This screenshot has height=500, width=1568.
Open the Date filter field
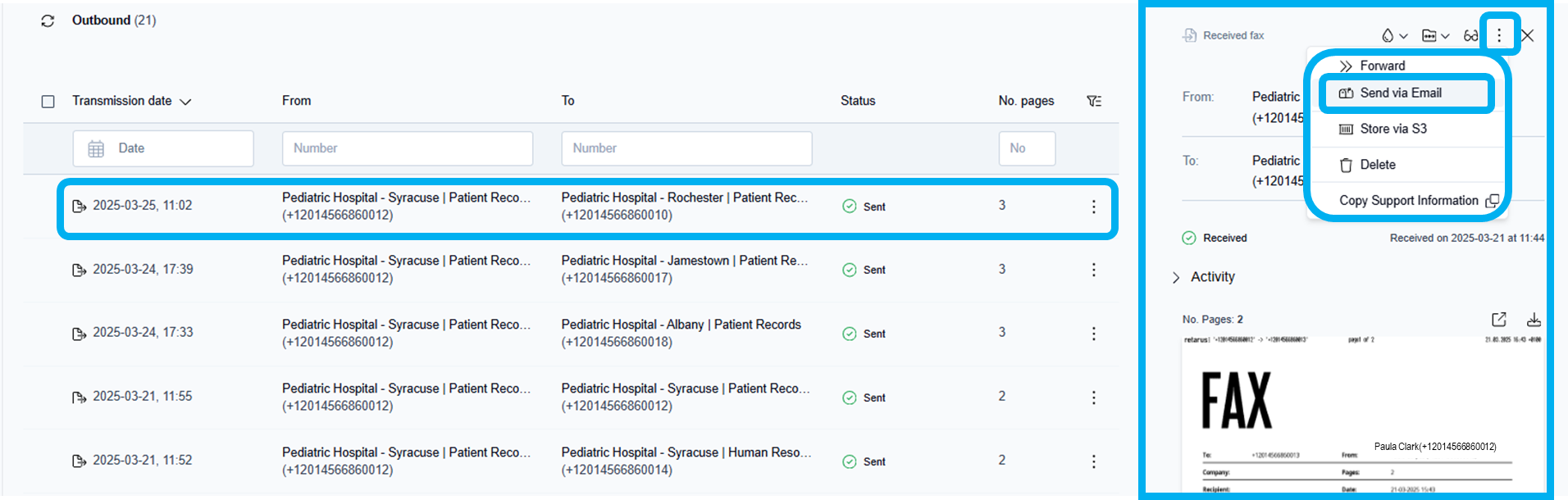tap(163, 148)
